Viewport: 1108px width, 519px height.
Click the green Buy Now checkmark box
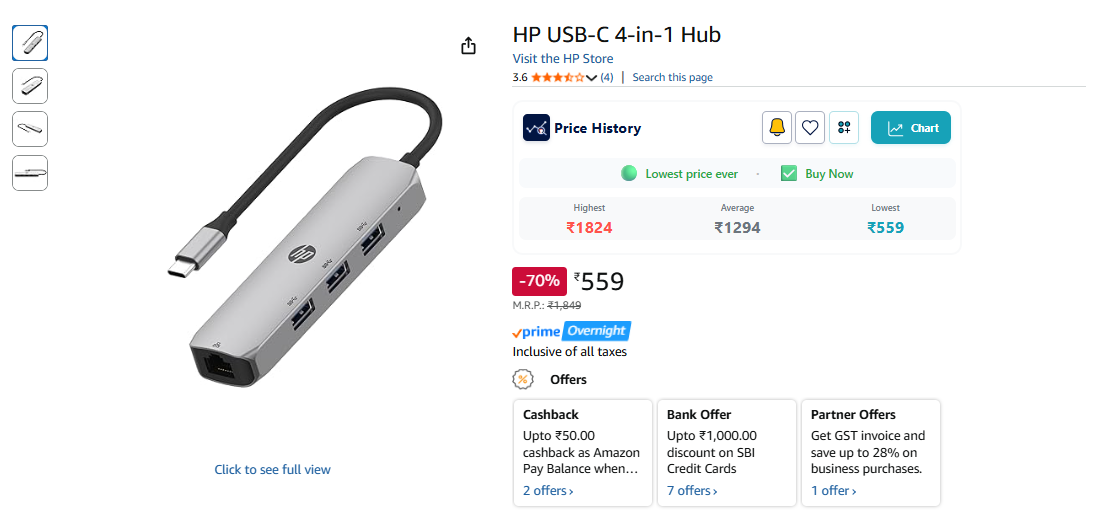[789, 173]
